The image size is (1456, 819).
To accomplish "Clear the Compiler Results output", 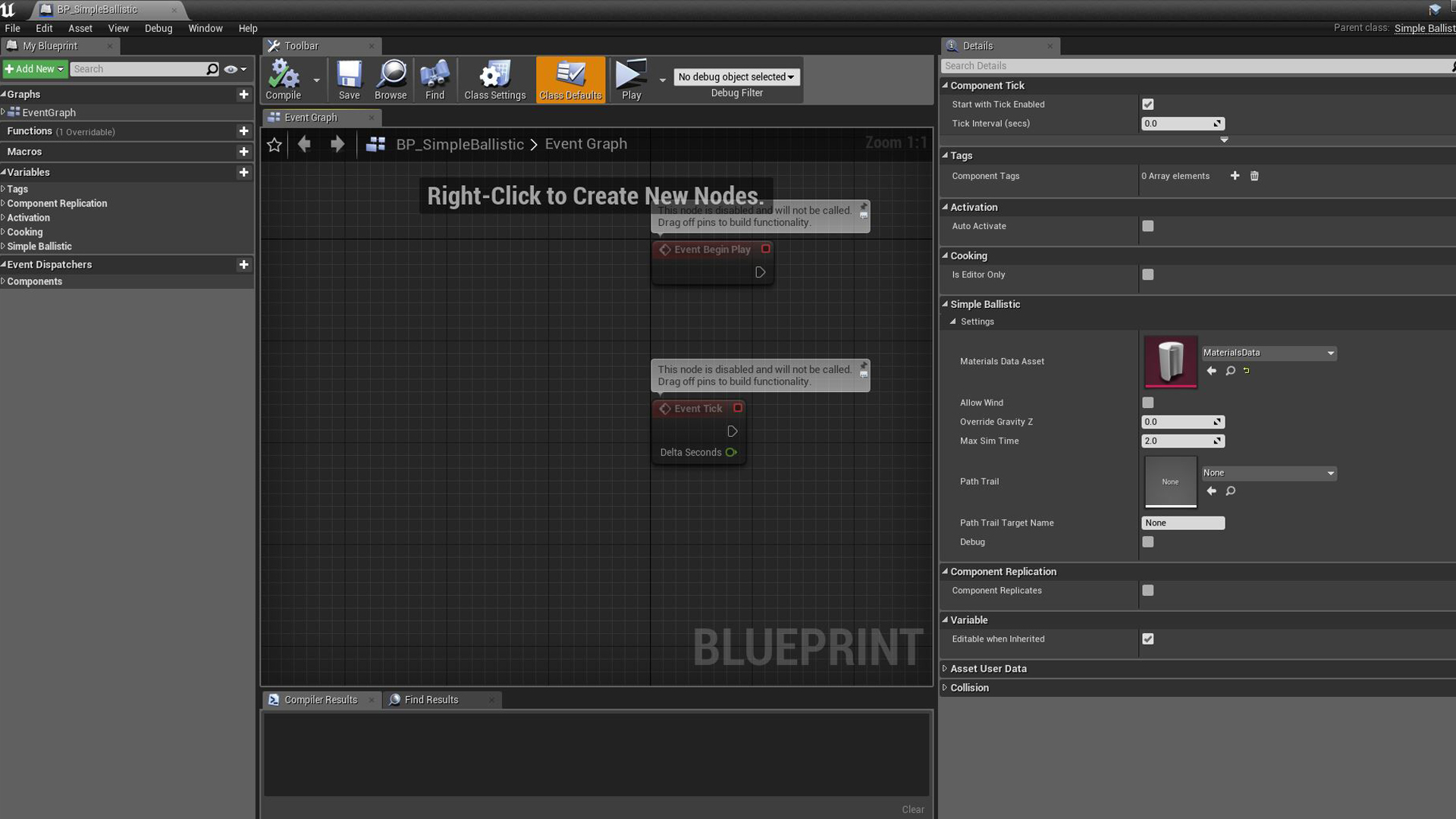I will (912, 809).
